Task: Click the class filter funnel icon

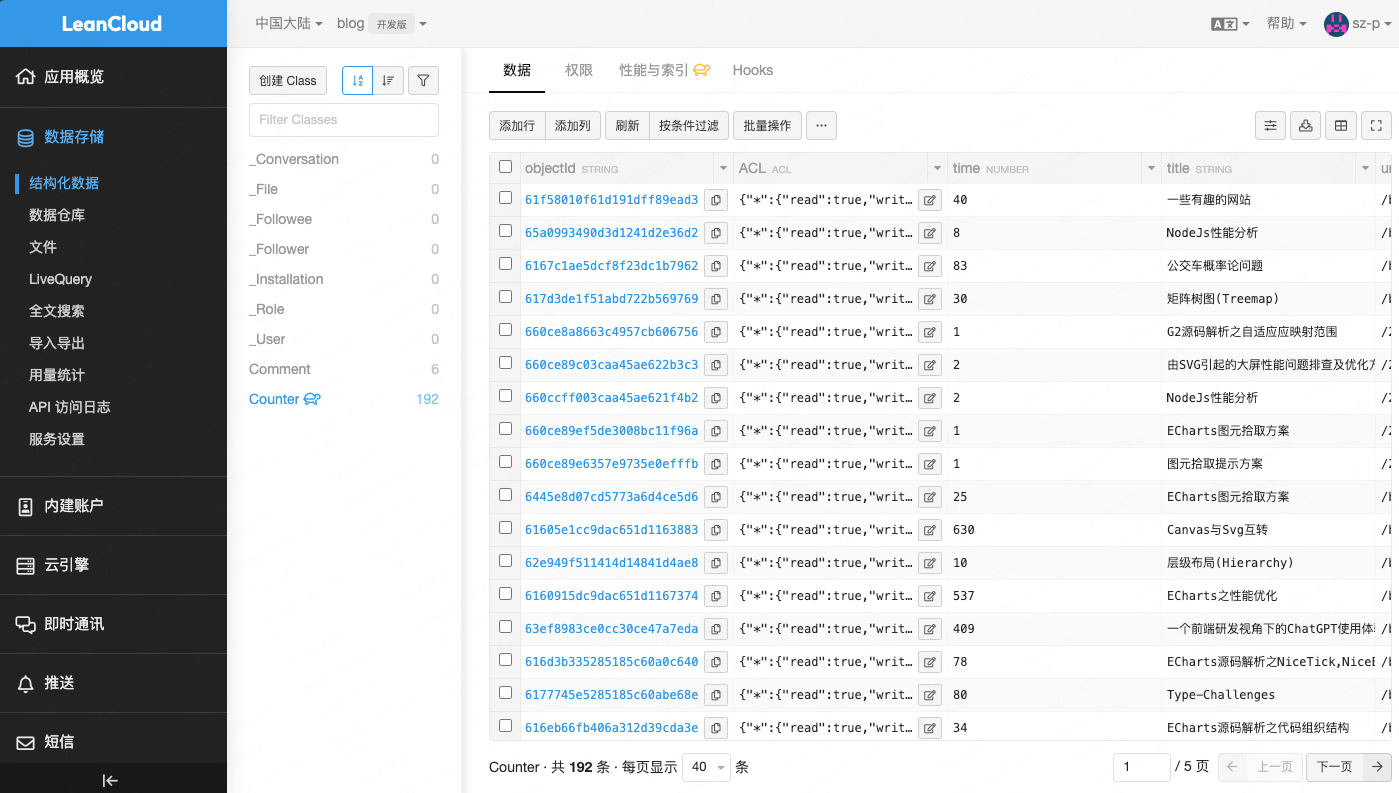Action: click(424, 81)
